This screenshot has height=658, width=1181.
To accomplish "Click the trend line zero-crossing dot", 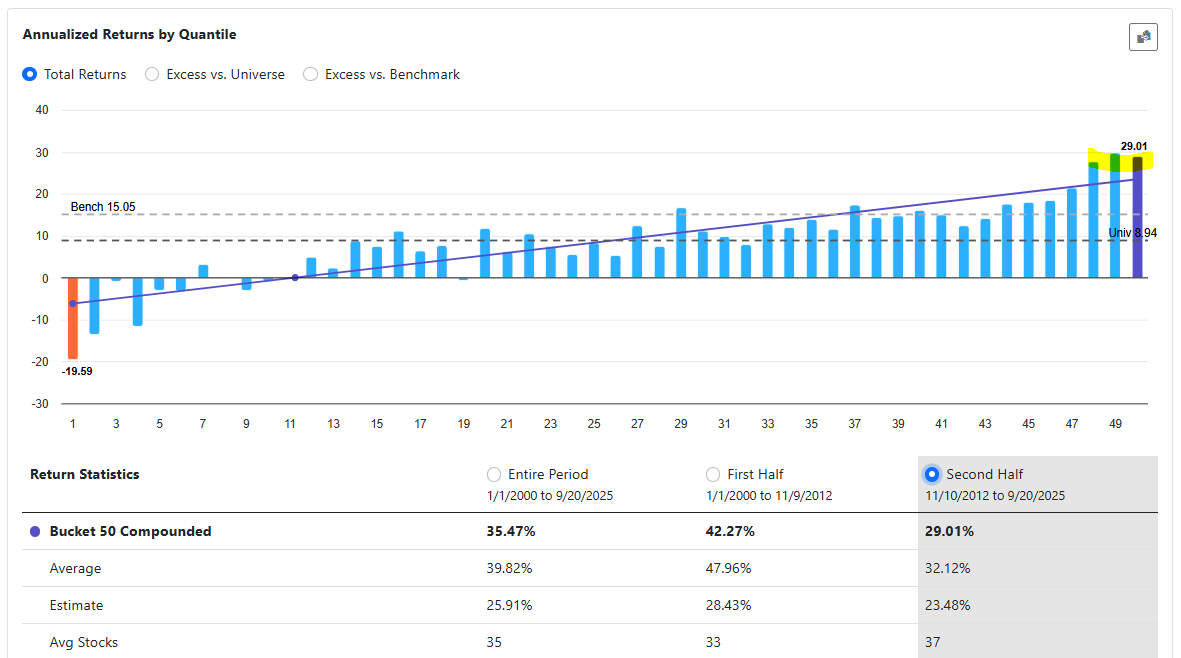I will click(x=295, y=278).
